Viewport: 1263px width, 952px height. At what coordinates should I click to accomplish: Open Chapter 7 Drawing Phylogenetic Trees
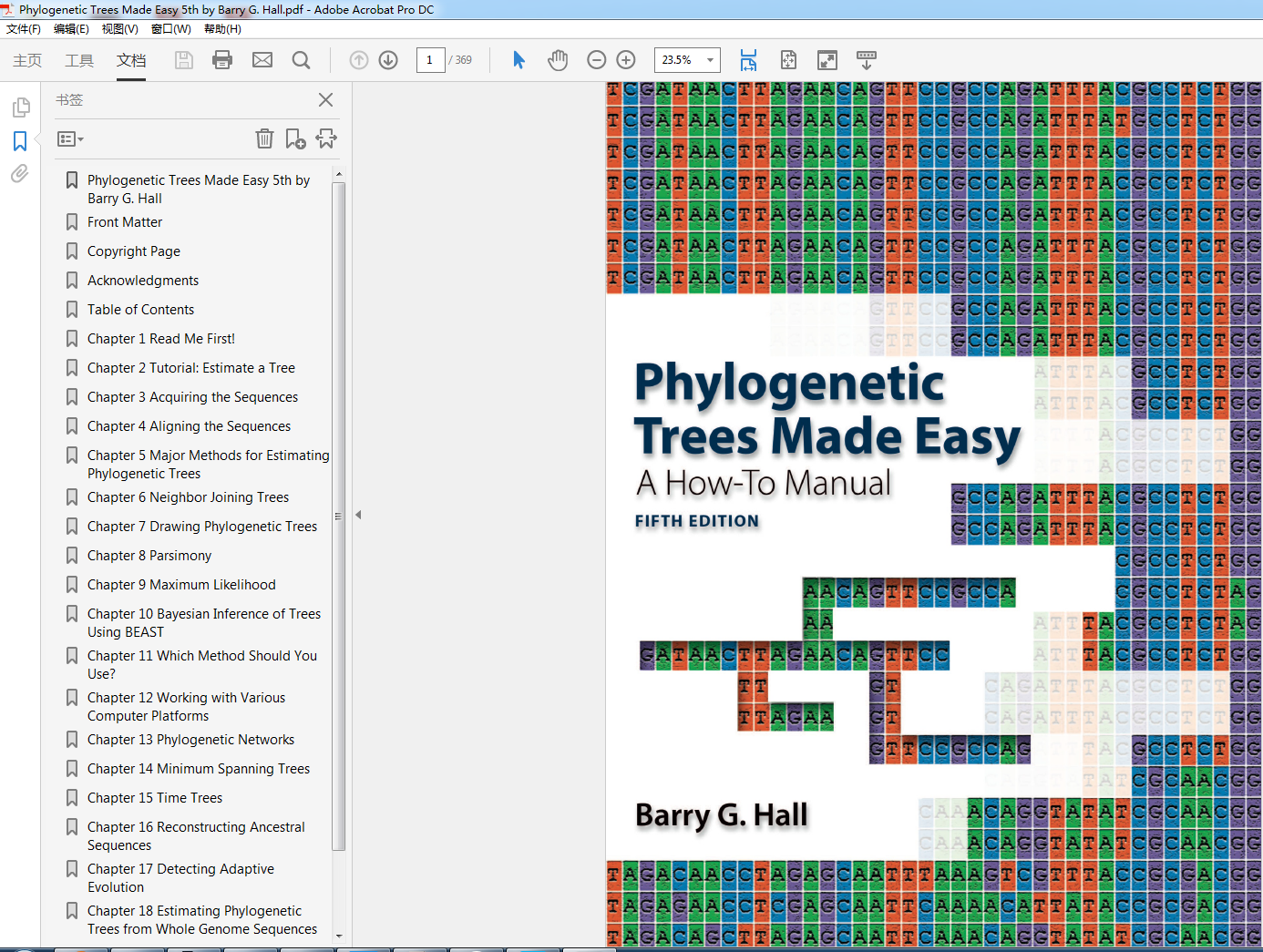202,527
